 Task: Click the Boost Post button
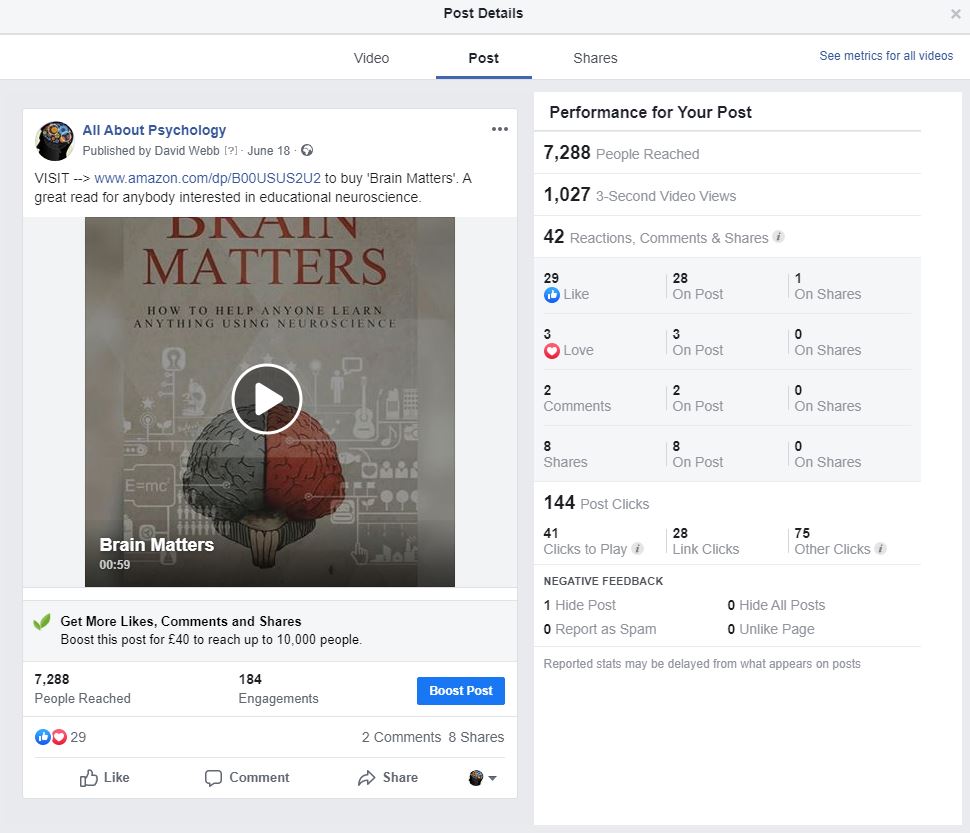point(461,691)
